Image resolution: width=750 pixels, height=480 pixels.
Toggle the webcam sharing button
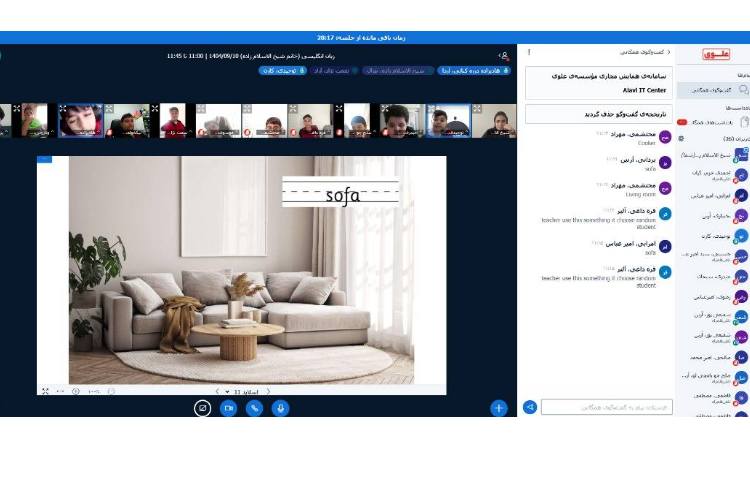tap(228, 408)
